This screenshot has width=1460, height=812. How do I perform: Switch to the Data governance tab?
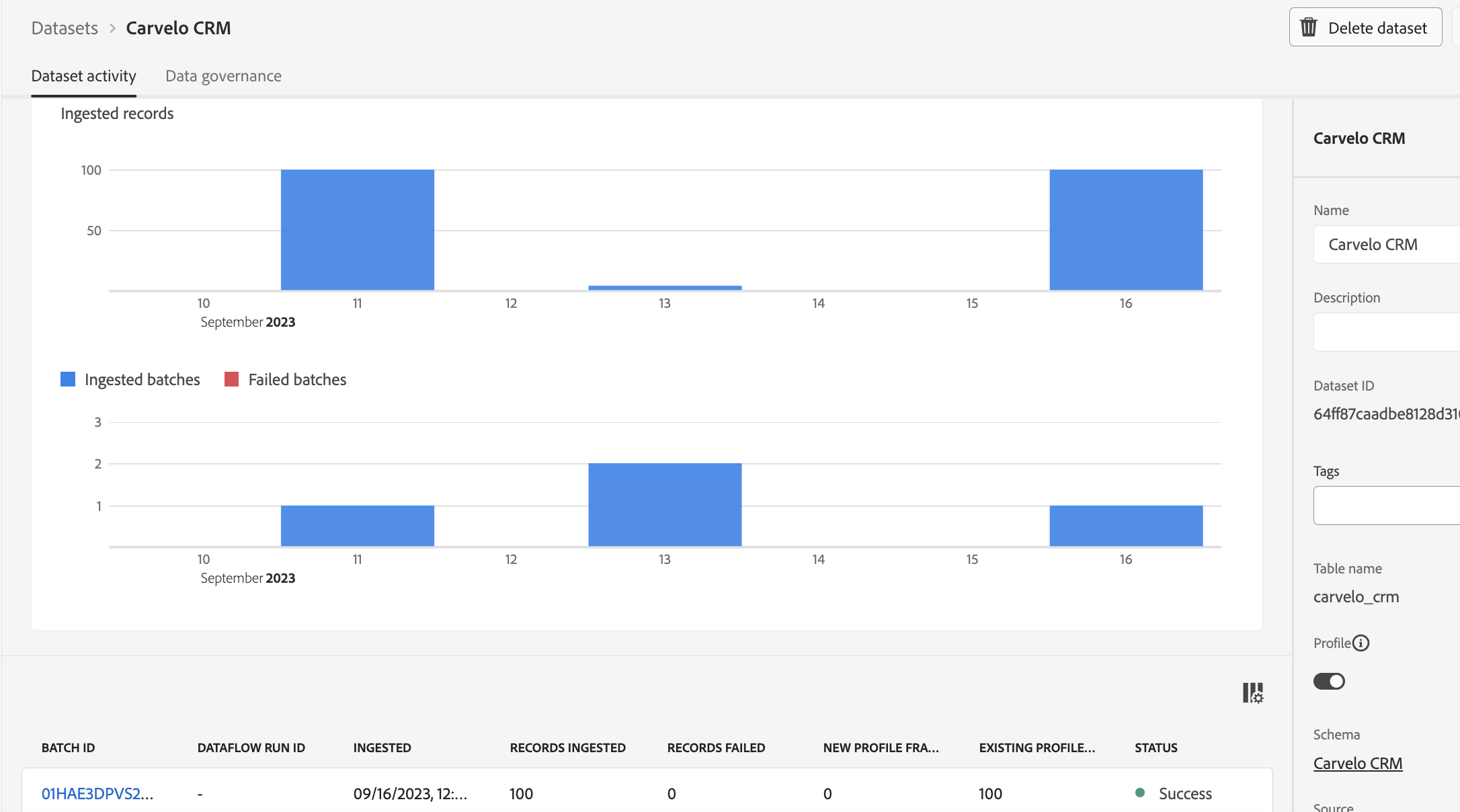point(223,76)
